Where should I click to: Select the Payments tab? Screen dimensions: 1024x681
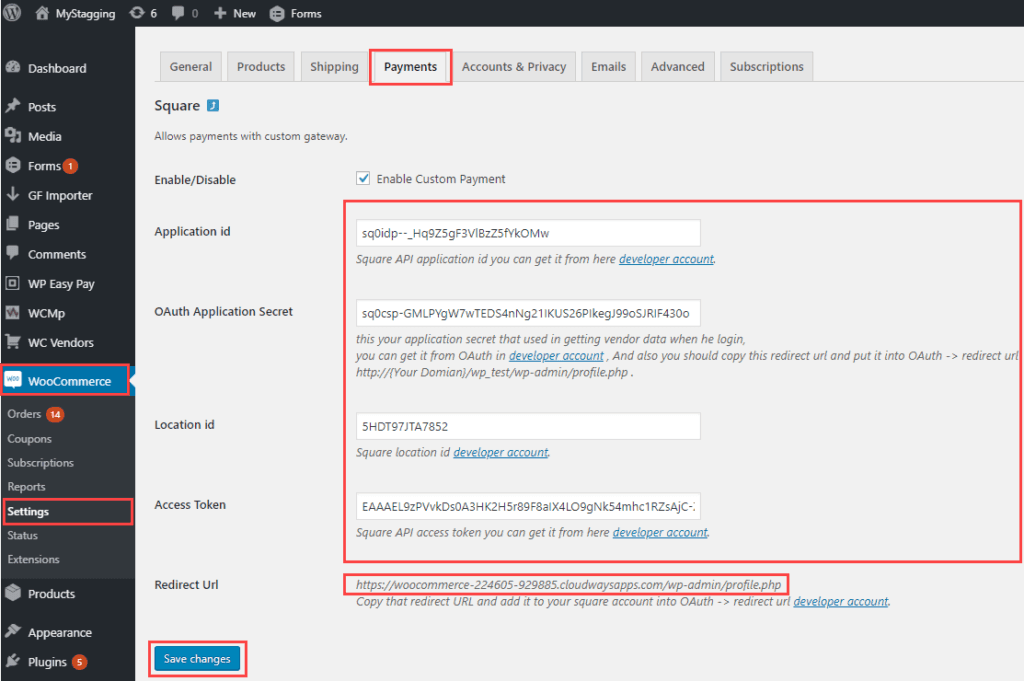(410, 67)
